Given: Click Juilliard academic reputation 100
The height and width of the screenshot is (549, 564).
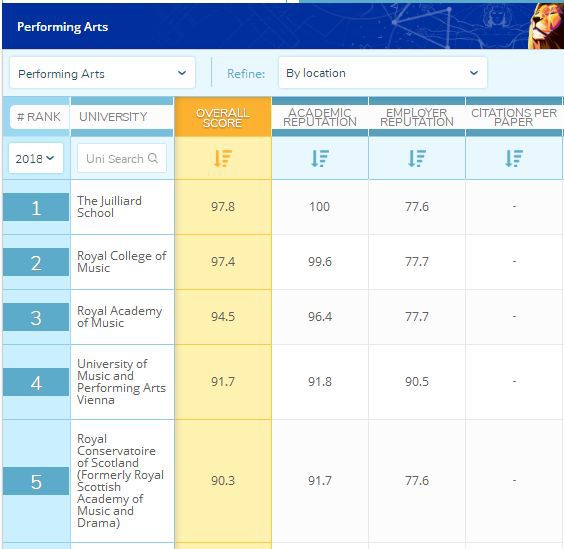Looking at the screenshot, I should (x=319, y=207).
